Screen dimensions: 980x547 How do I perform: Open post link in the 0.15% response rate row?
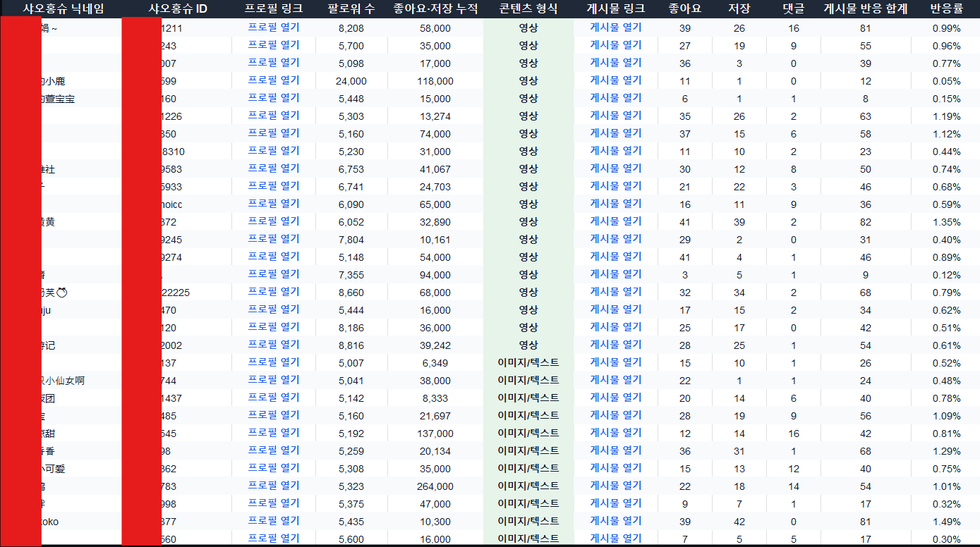click(616, 98)
